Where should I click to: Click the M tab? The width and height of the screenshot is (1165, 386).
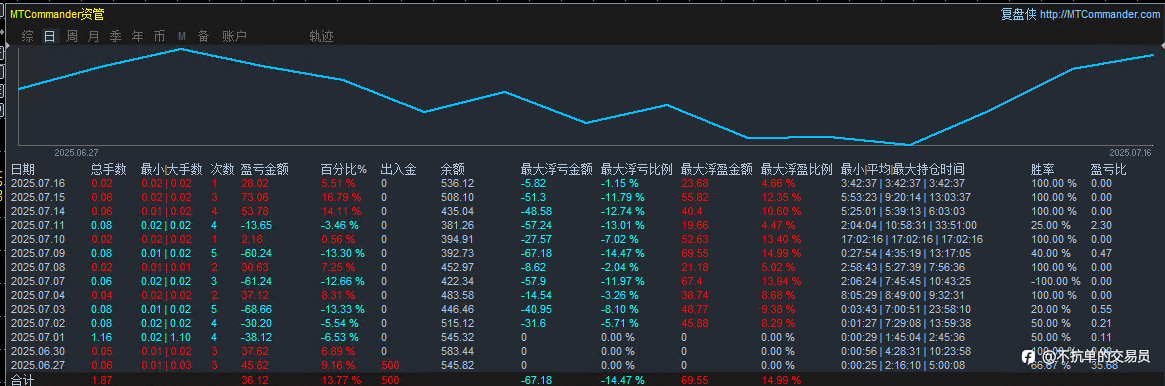(181, 36)
